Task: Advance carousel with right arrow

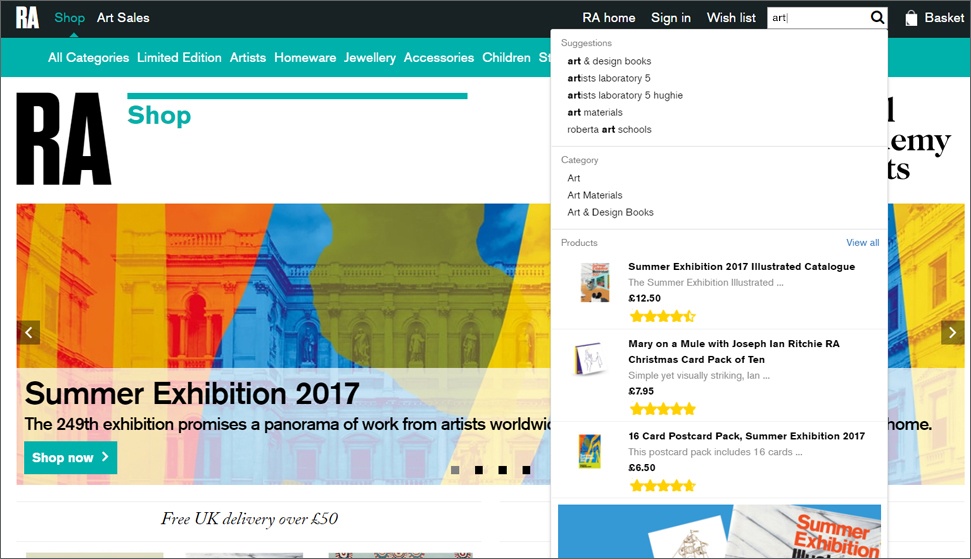Action: pyautogui.click(x=952, y=332)
